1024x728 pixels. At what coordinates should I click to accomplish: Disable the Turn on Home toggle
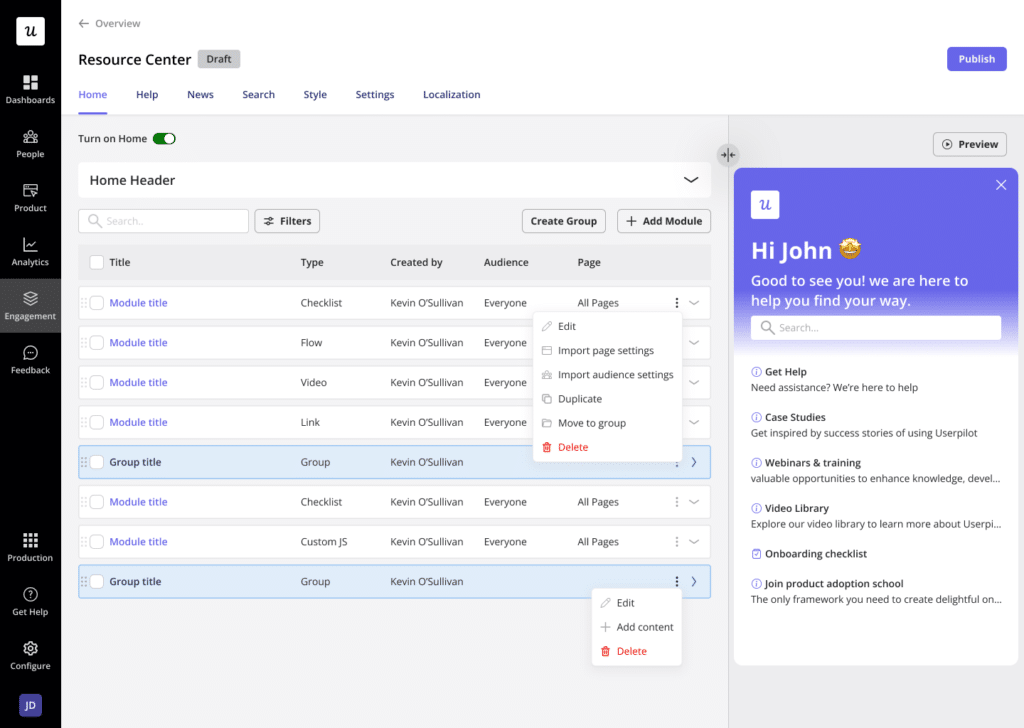pos(166,139)
